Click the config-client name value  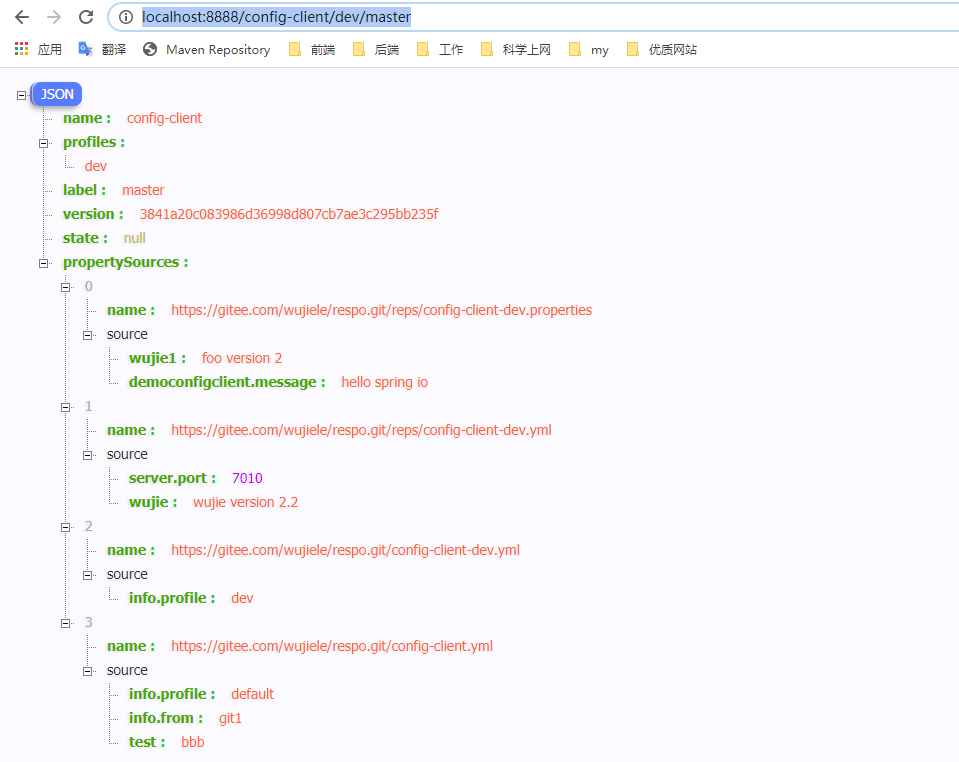tap(165, 118)
